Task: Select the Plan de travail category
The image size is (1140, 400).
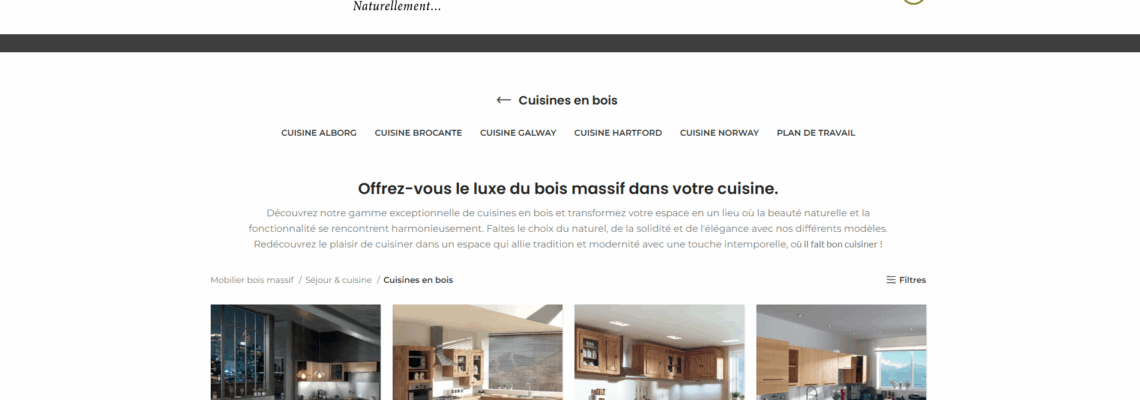Action: (816, 133)
